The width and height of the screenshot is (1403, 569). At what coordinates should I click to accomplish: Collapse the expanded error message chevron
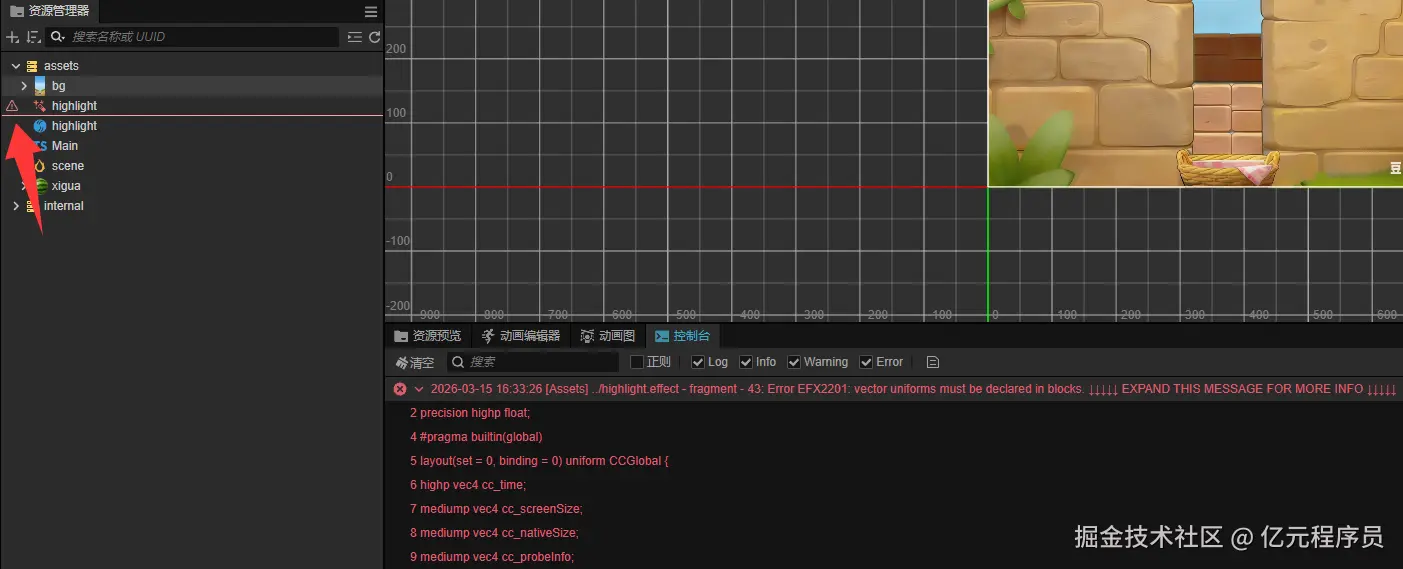(419, 389)
